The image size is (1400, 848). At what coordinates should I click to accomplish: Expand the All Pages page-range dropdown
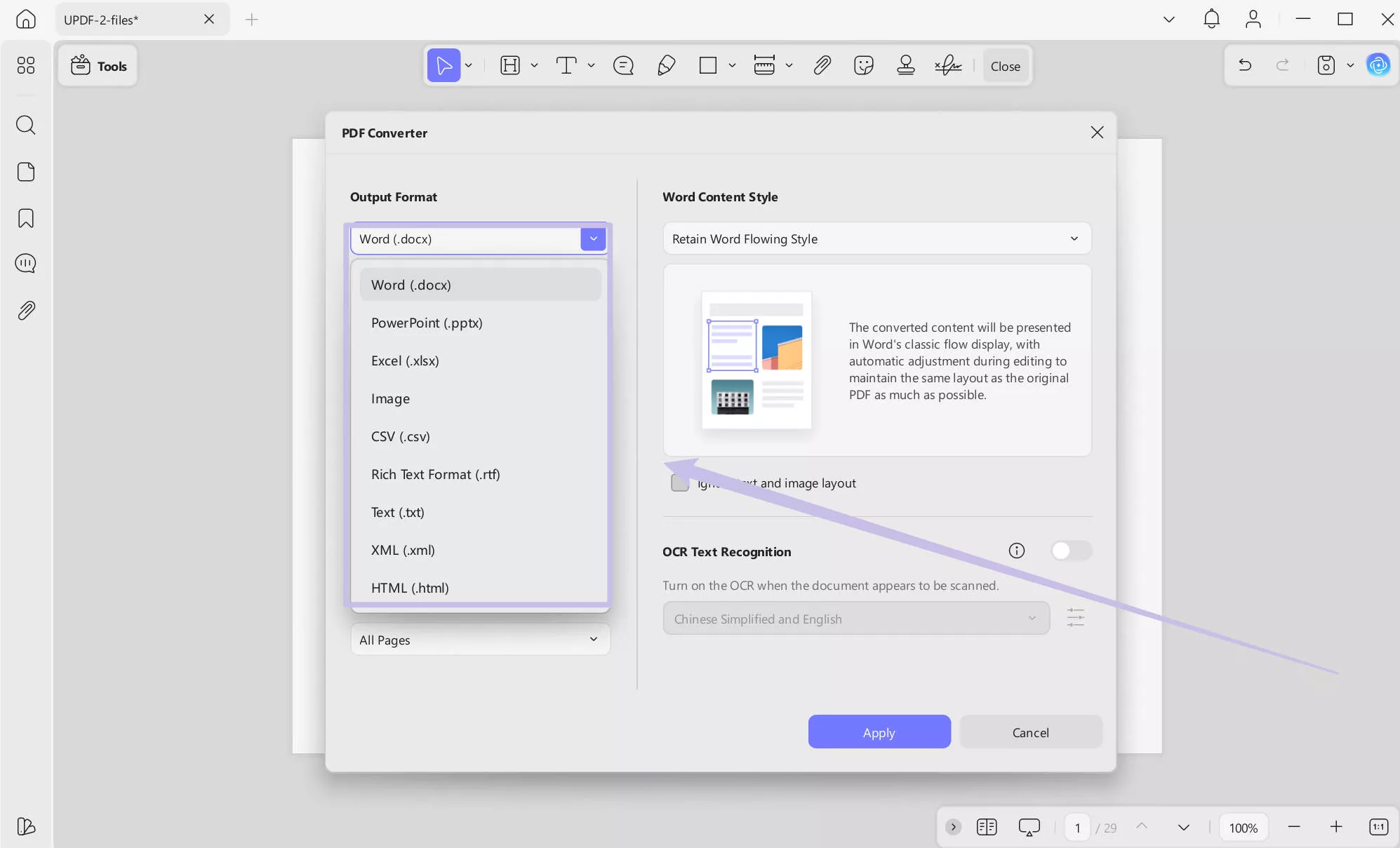tap(479, 639)
